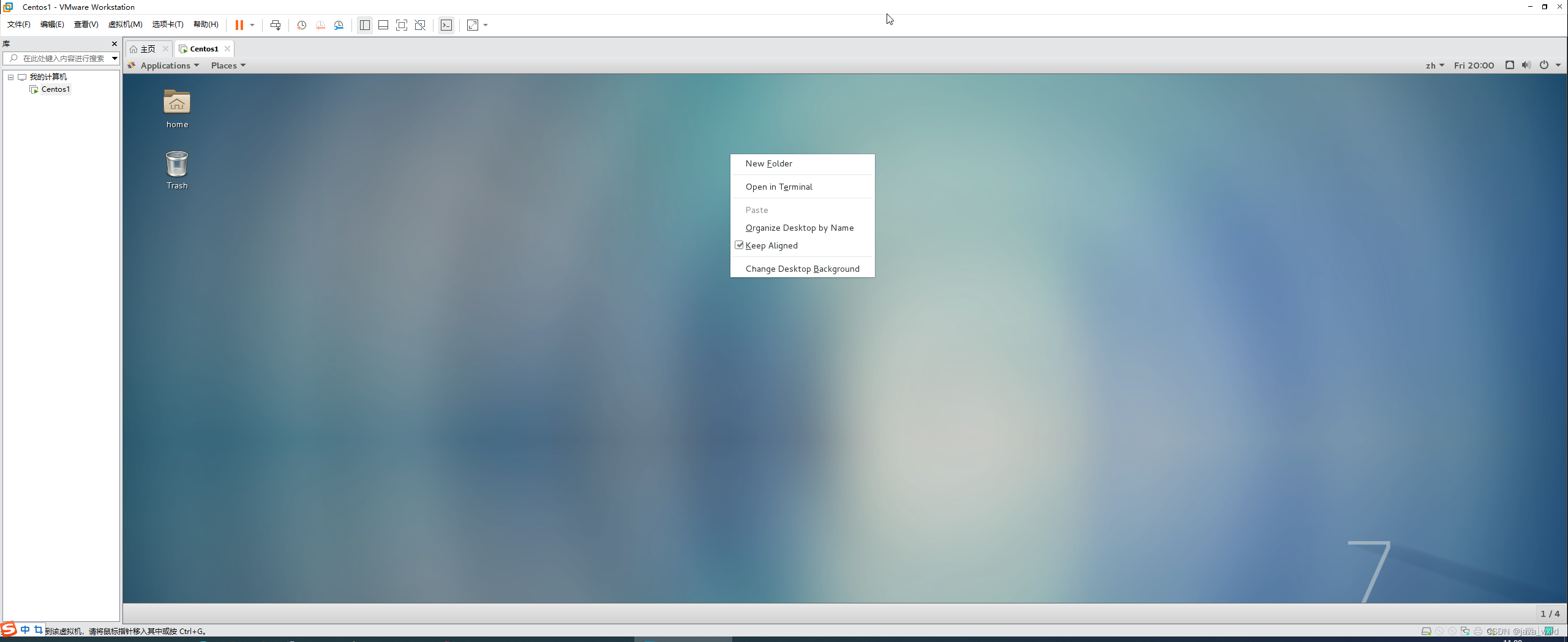Open the zh input source selector

tap(1435, 65)
